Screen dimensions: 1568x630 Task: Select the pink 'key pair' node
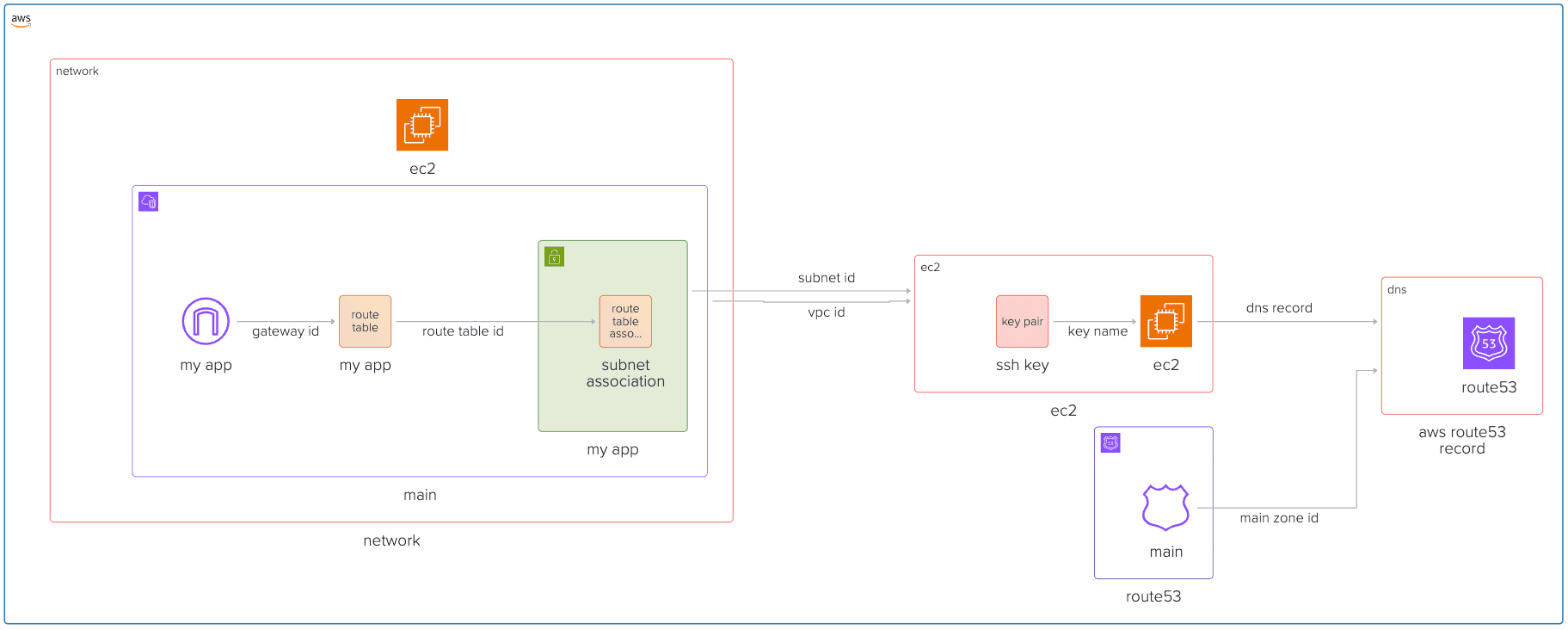(1022, 321)
